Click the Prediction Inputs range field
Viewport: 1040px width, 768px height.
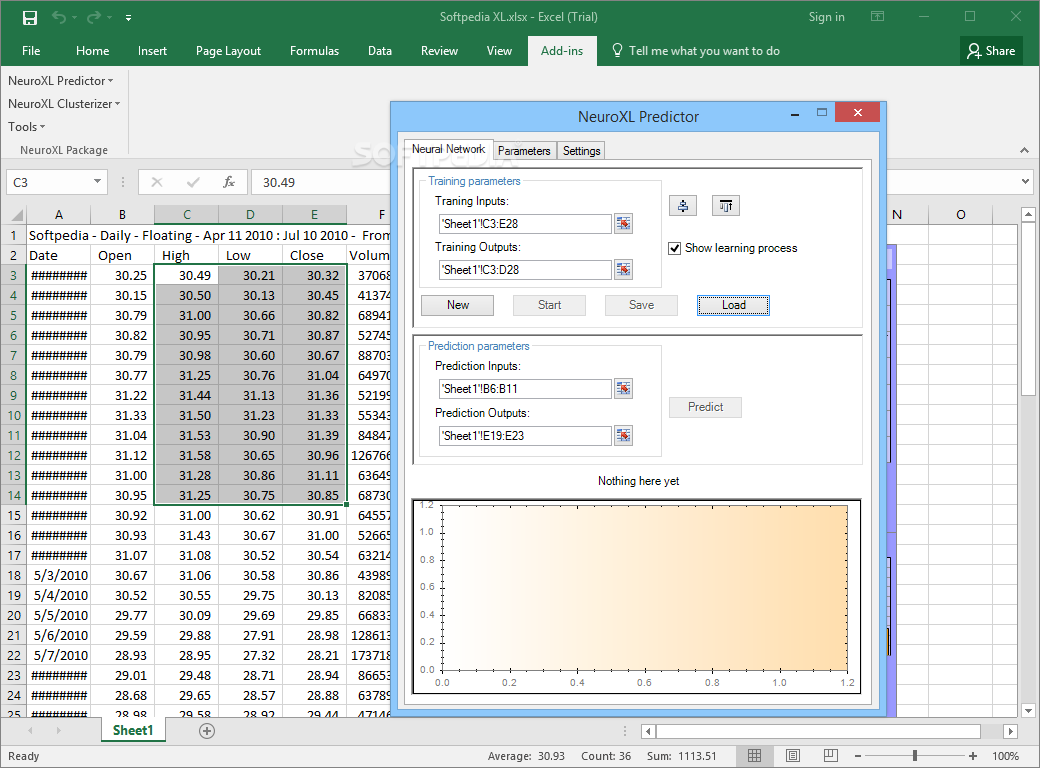pyautogui.click(x=525, y=389)
